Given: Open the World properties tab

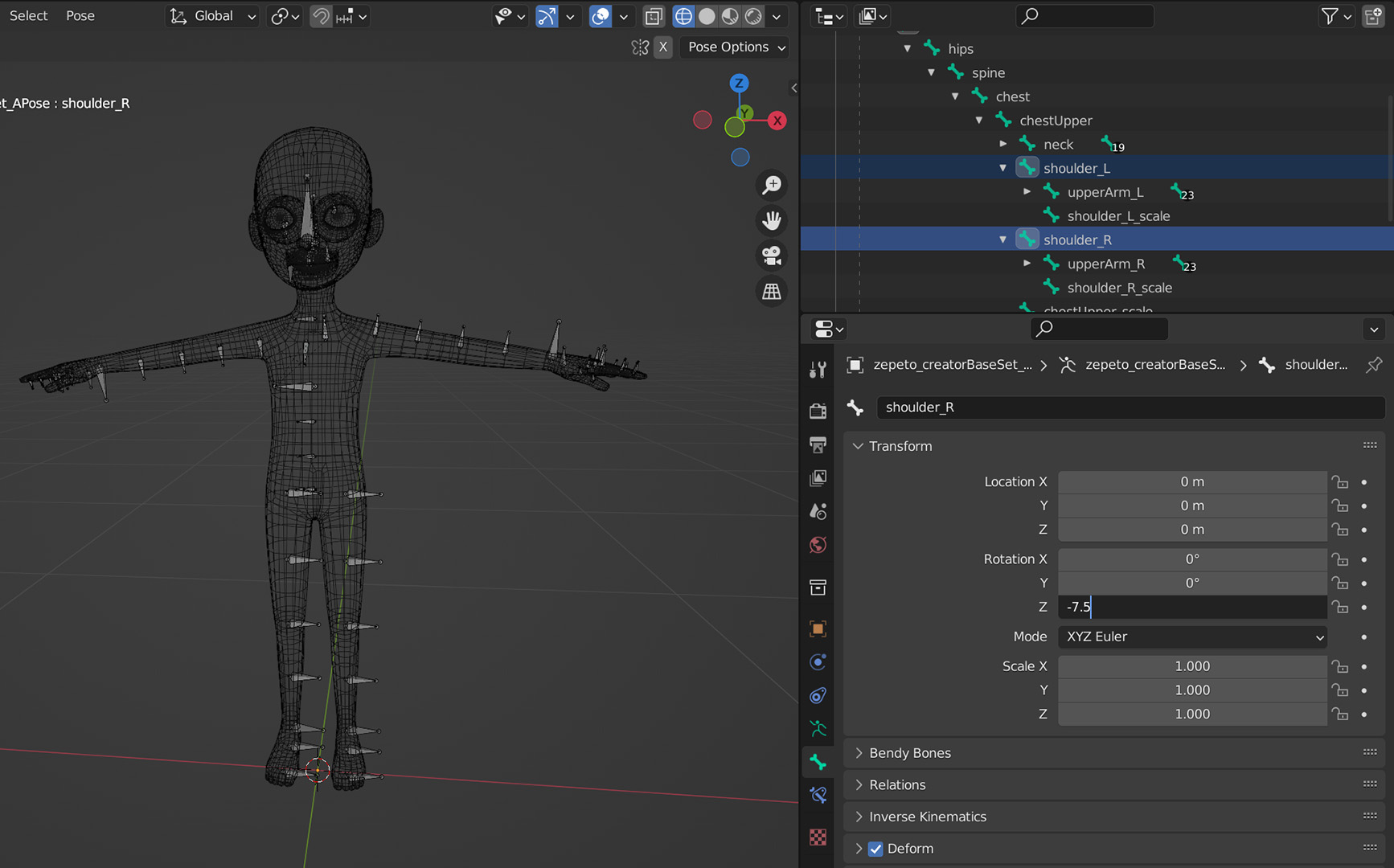Looking at the screenshot, I should click(x=818, y=545).
